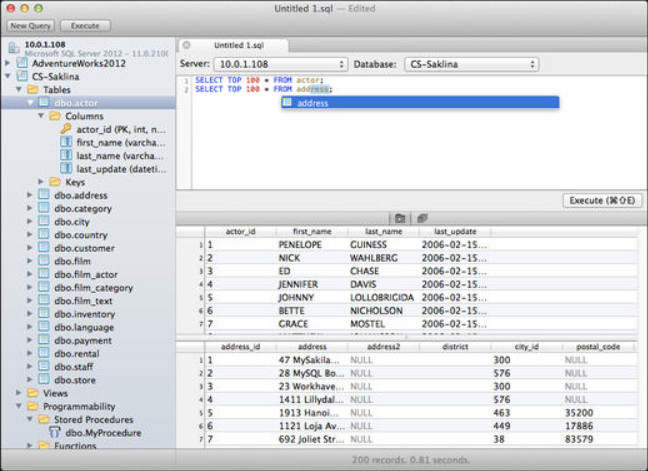Click the CS-Saklina database icon in tree
Viewport: 648px width, 471px height.
click(22, 76)
